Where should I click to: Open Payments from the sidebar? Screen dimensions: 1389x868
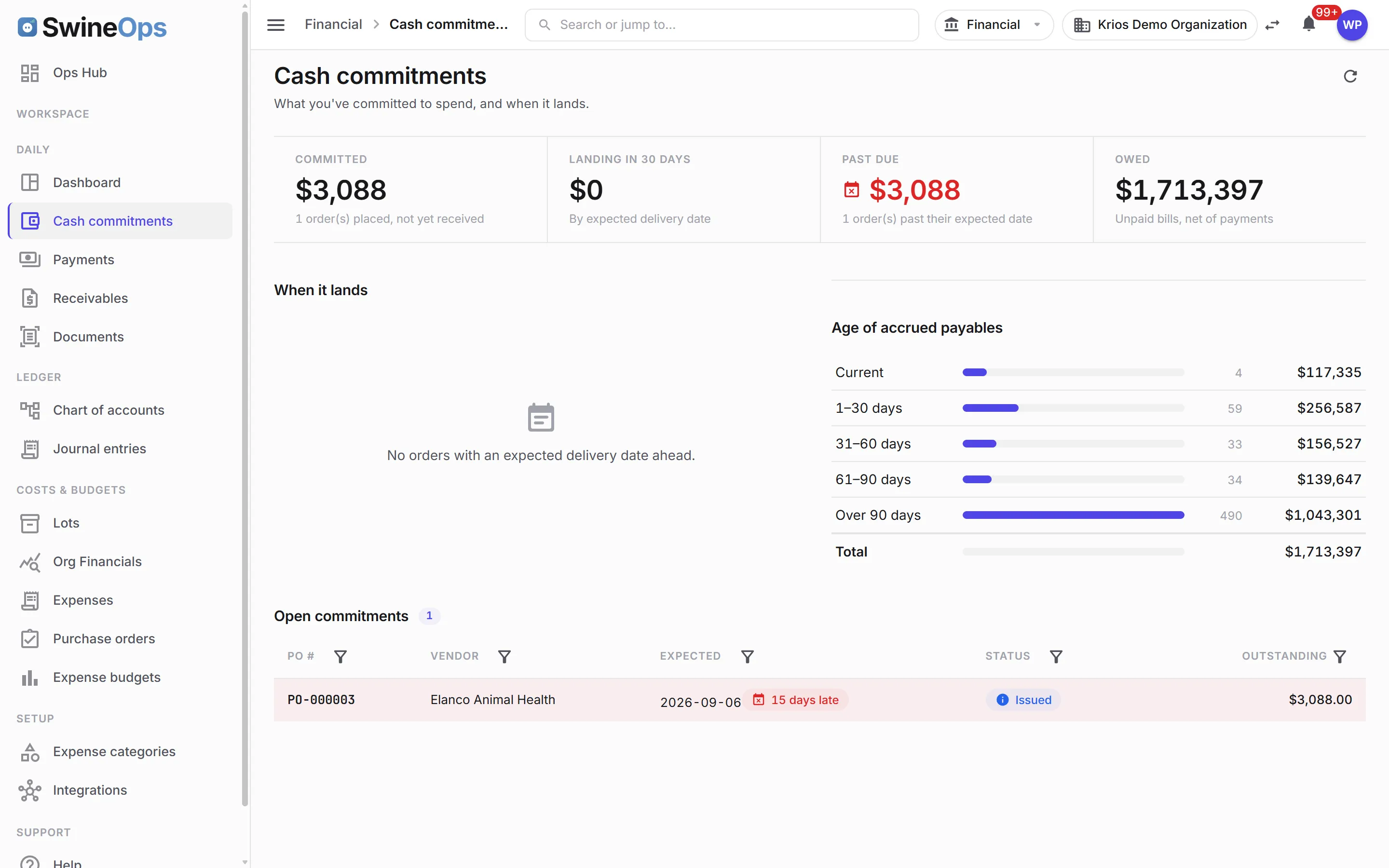[x=121, y=259]
